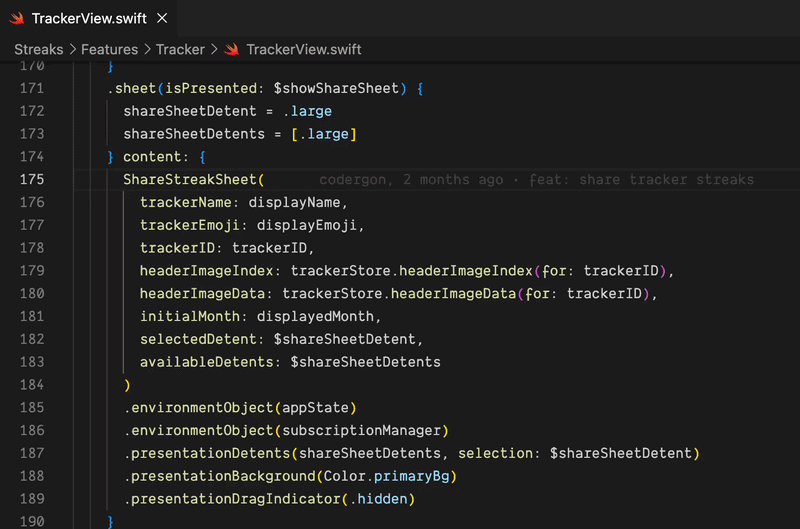Click line number 184
Image resolution: width=800 pixels, height=529 pixels.
(32, 385)
